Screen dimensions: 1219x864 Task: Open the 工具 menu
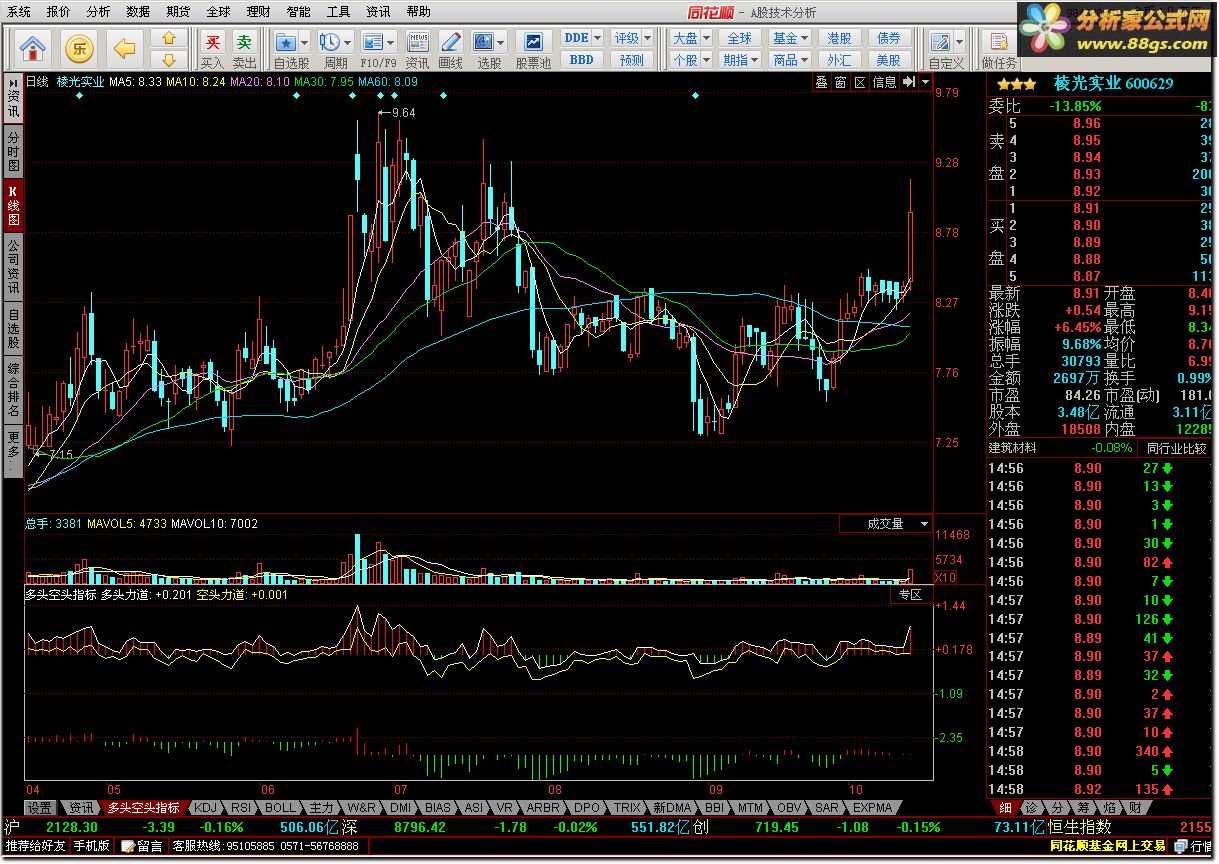pos(338,11)
